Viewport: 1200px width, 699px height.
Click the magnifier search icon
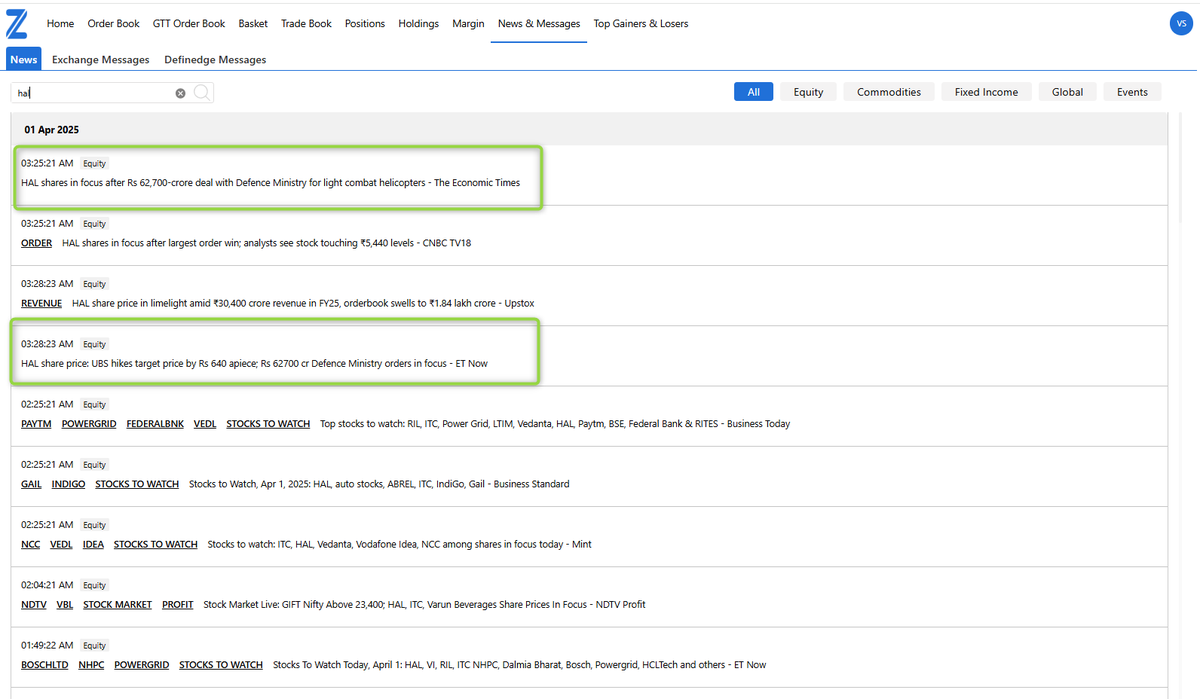(202, 93)
